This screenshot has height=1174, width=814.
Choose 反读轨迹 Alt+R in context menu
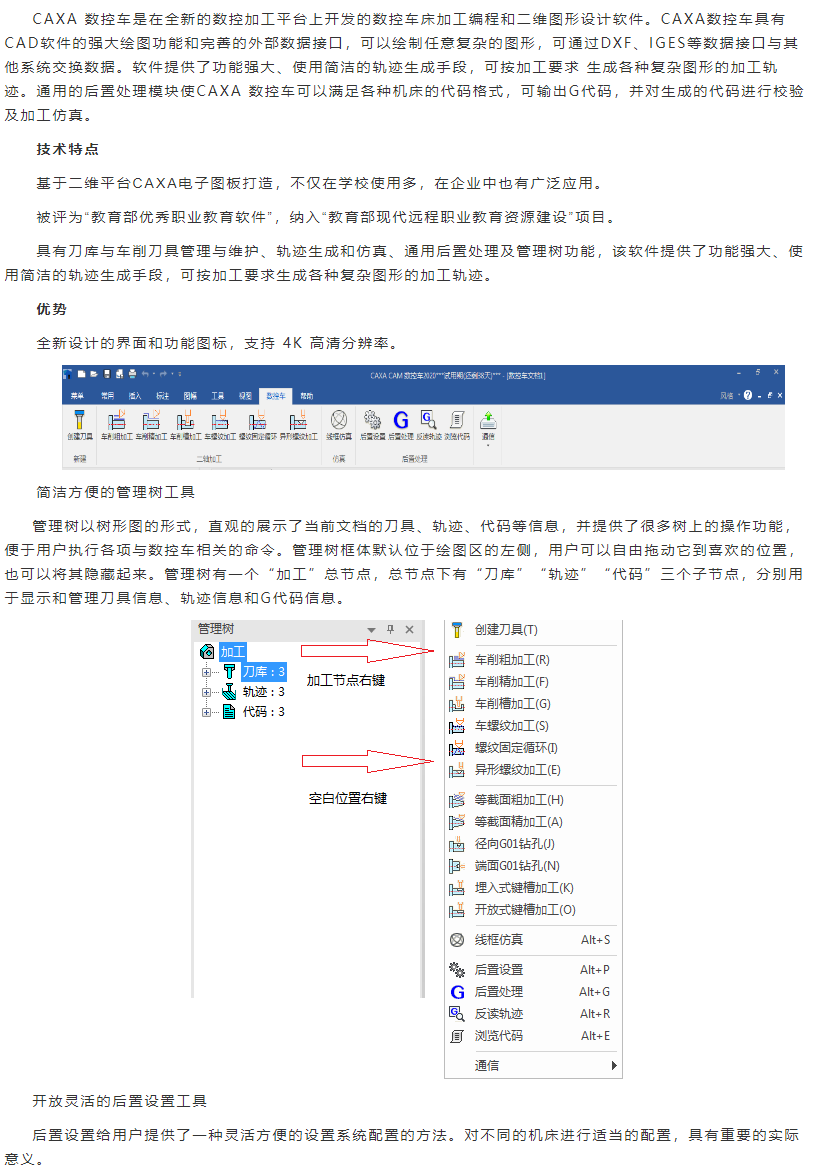[533, 1014]
